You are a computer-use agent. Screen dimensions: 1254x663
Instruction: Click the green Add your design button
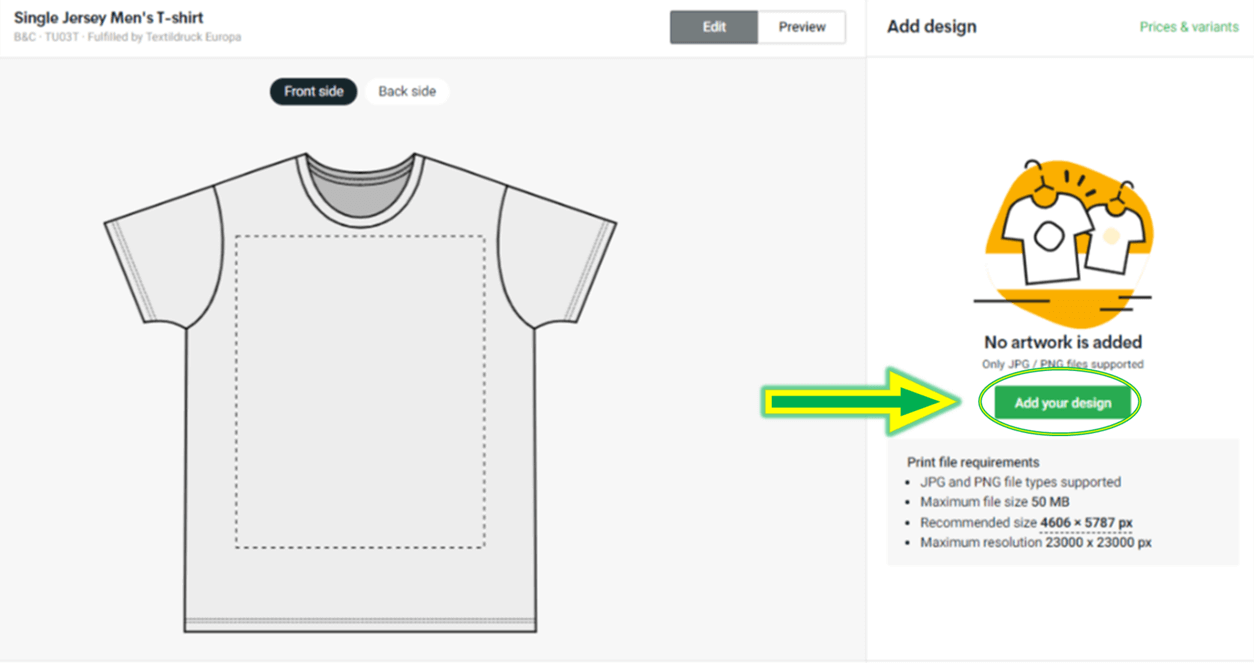coord(1062,403)
